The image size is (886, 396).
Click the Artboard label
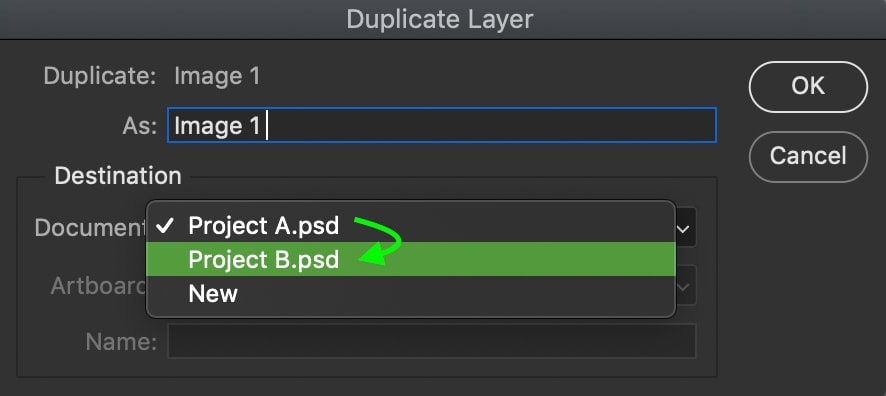(x=99, y=285)
